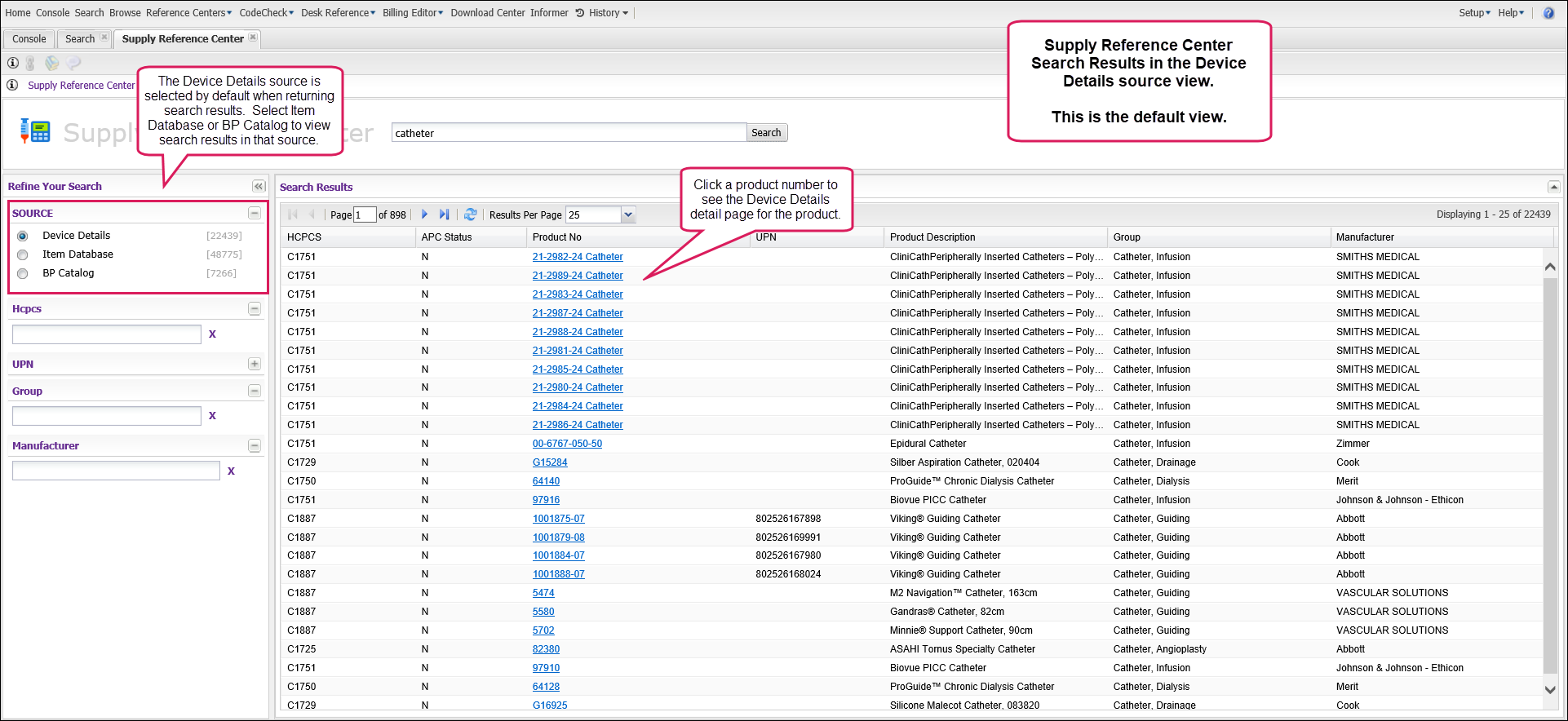This screenshot has width=1568, height=721.
Task: Jump to the last results page
Action: coord(444,215)
